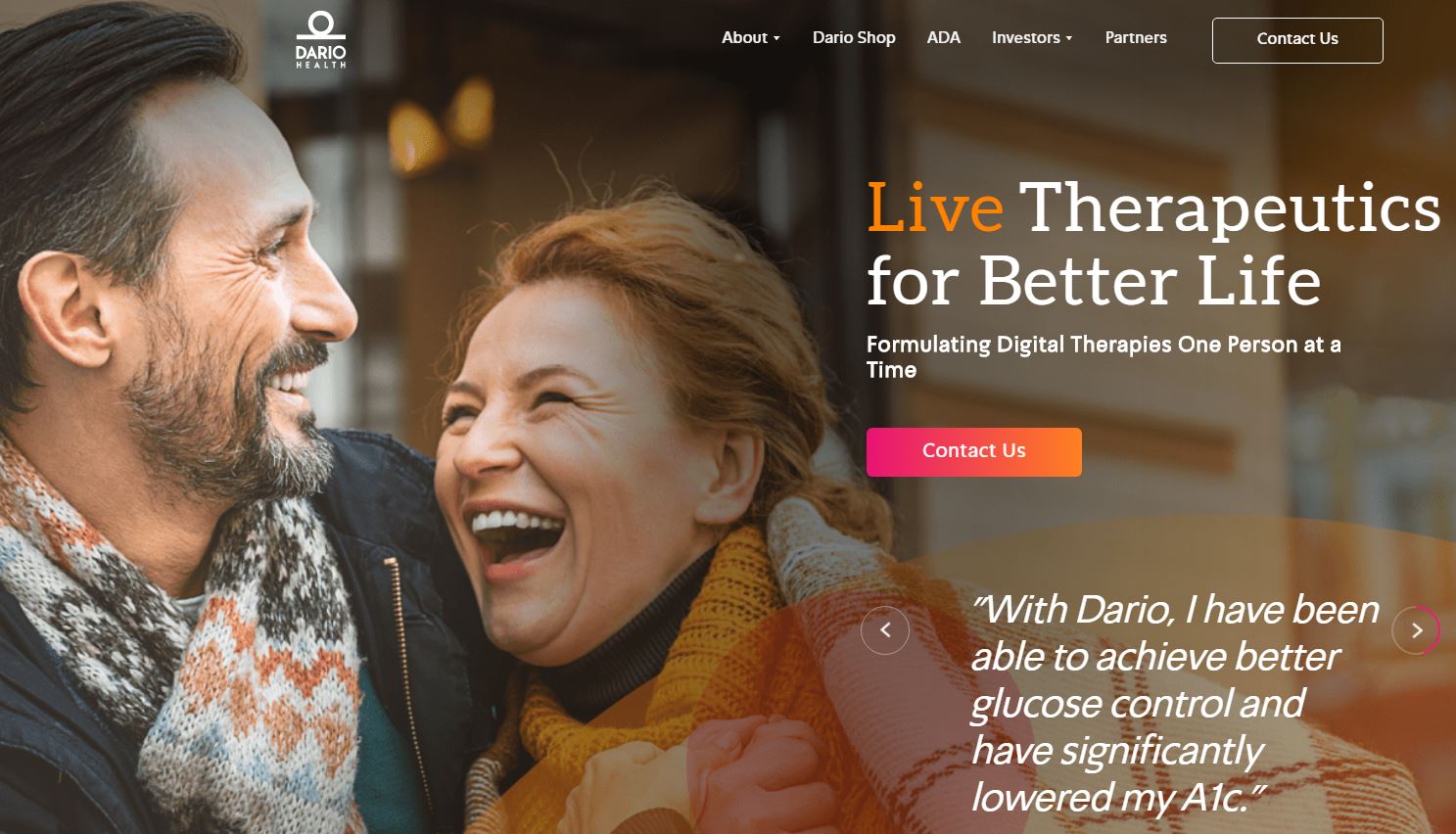Image resolution: width=1456 pixels, height=834 pixels.
Task: Expand the About dropdown caret
Action: [x=776, y=39]
